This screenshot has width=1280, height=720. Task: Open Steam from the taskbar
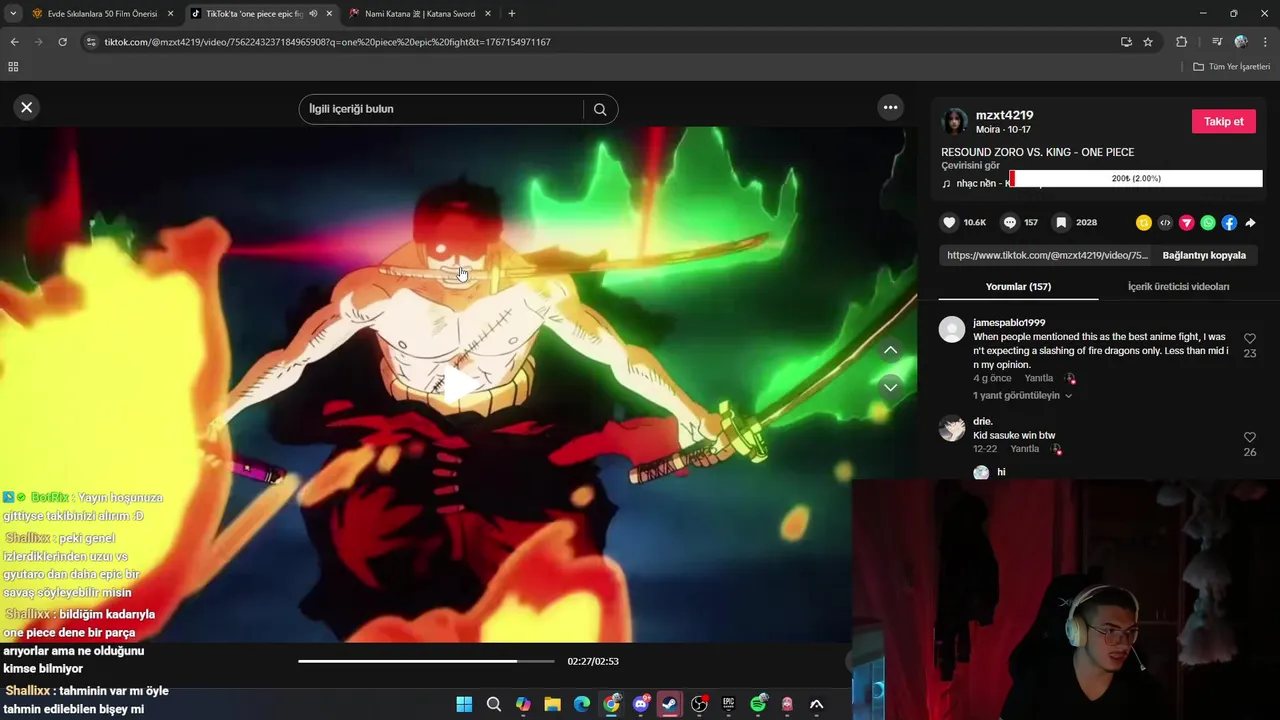point(669,704)
